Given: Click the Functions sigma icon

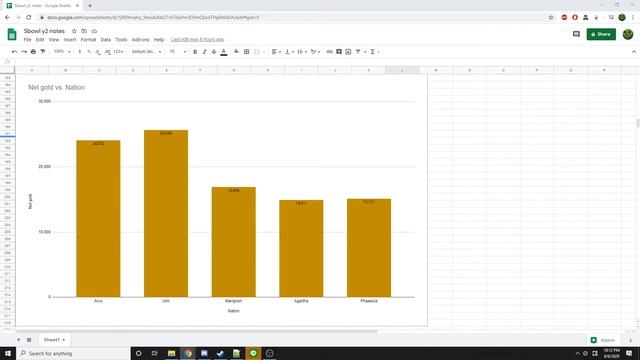Looking at the screenshot, I should pos(373,52).
